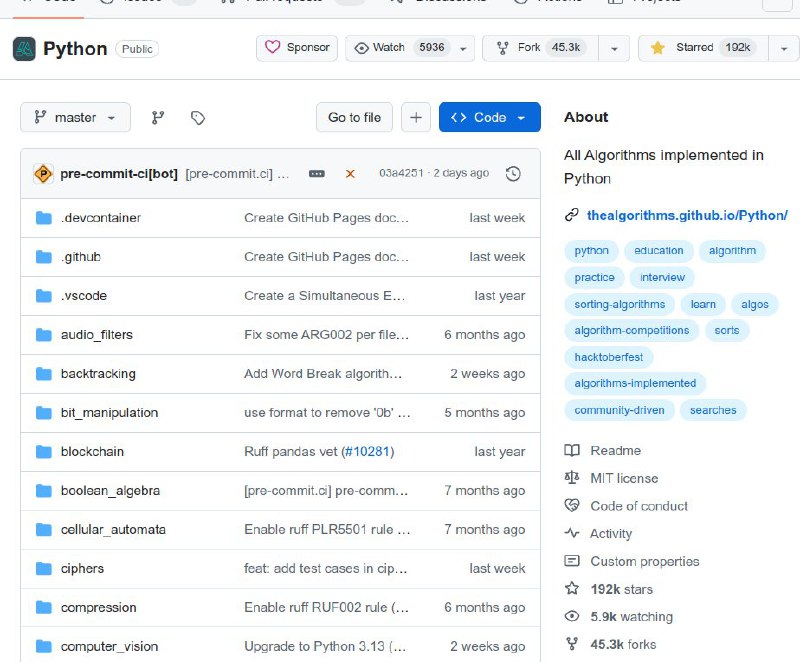
Task: Open pre-commit-ci[bot] avatar icon
Action: pos(43,174)
